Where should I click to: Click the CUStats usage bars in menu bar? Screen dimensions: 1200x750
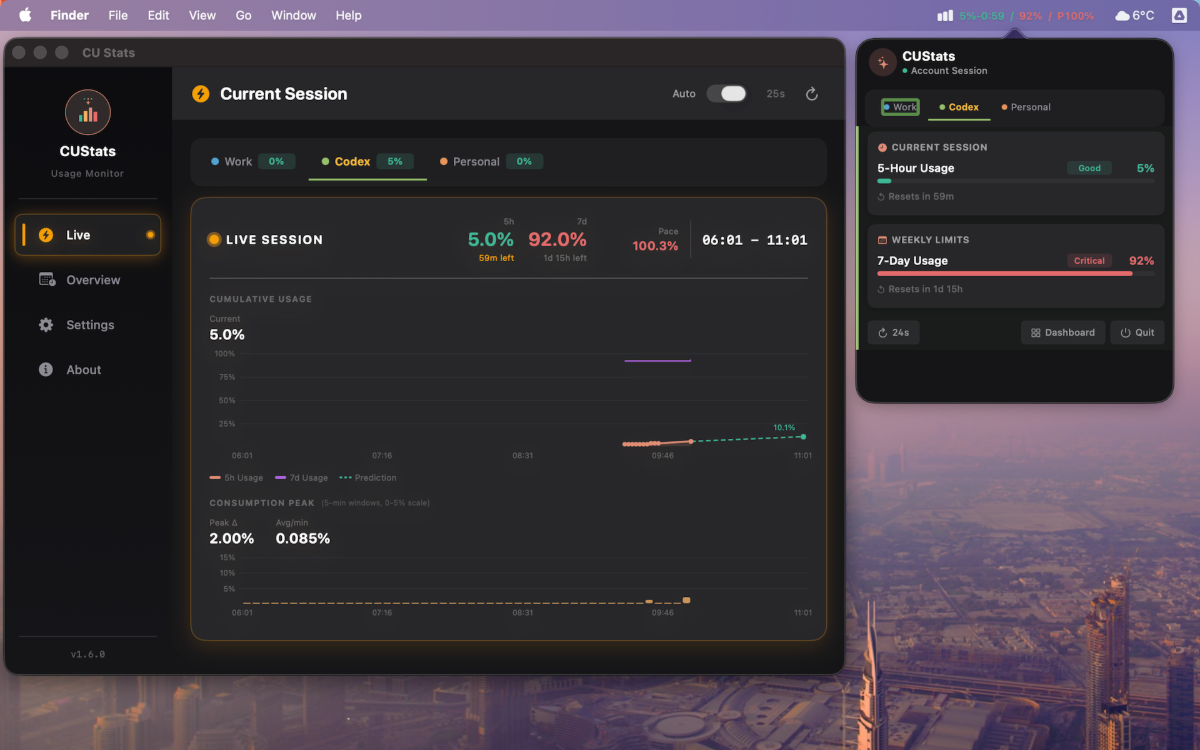coord(944,15)
